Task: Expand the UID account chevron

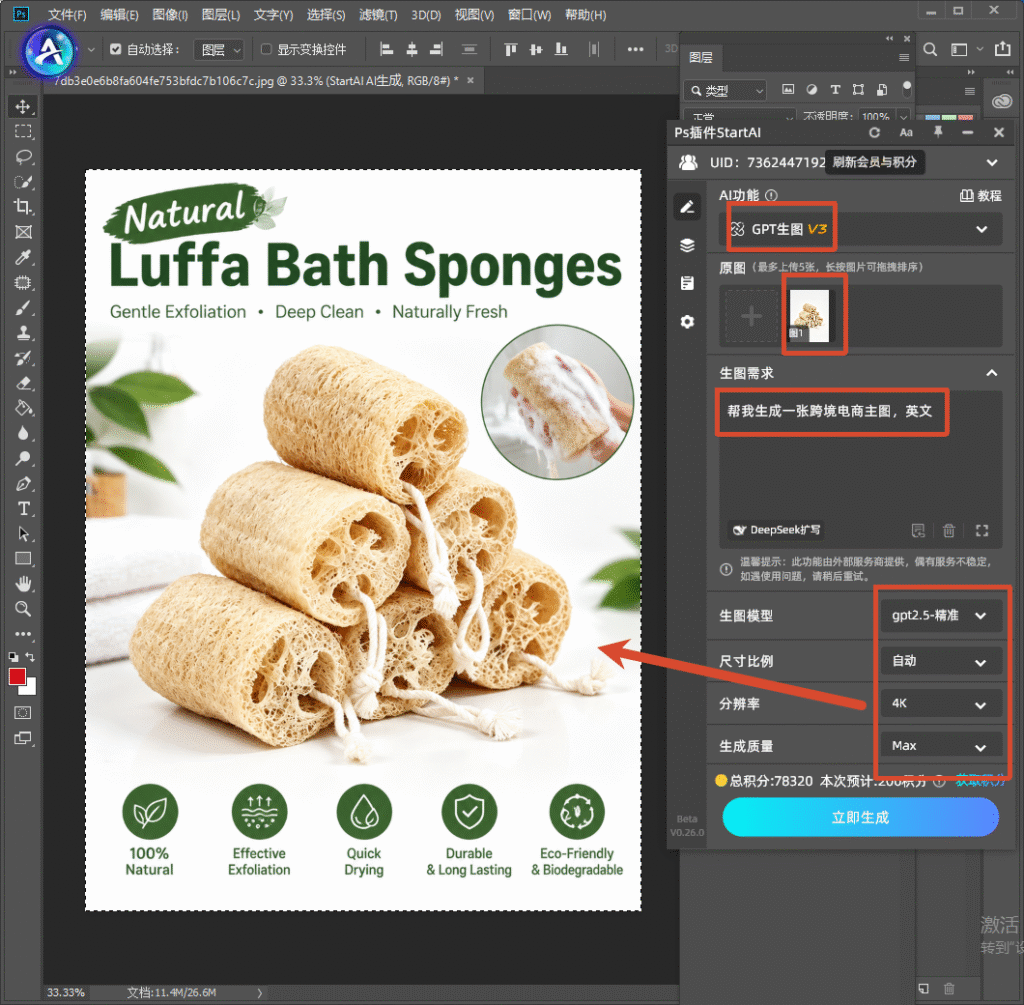Action: pyautogui.click(x=992, y=162)
